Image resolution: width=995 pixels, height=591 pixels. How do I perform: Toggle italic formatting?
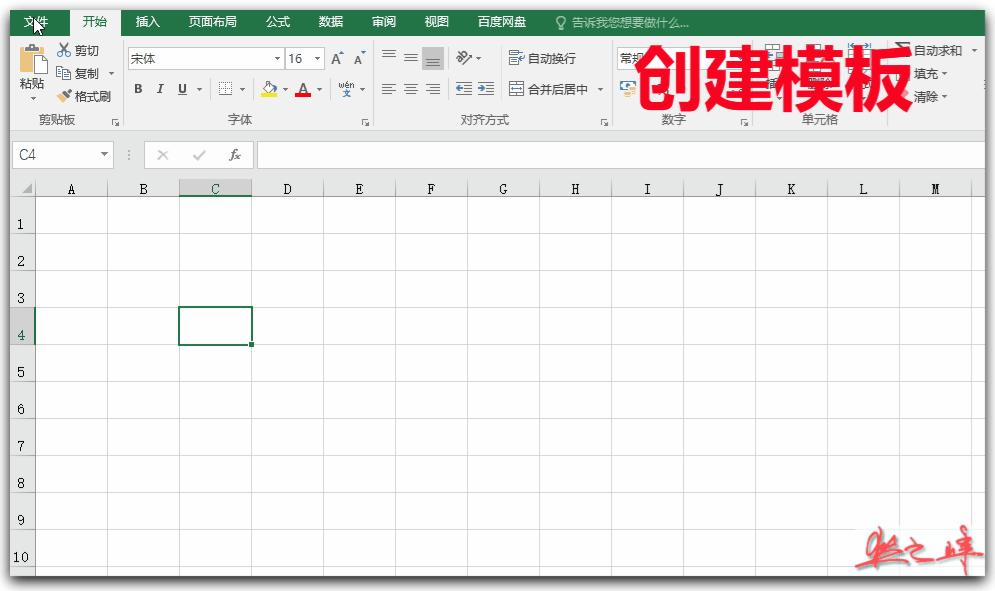coord(160,89)
